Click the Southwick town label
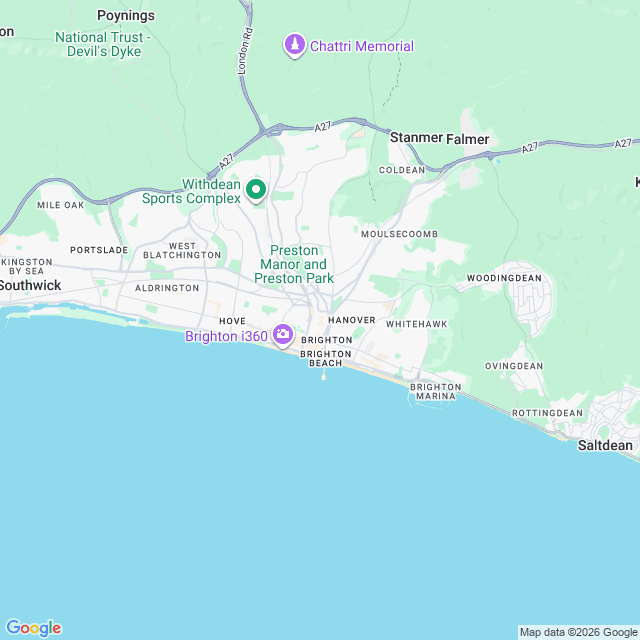The image size is (640, 640). pos(30,285)
